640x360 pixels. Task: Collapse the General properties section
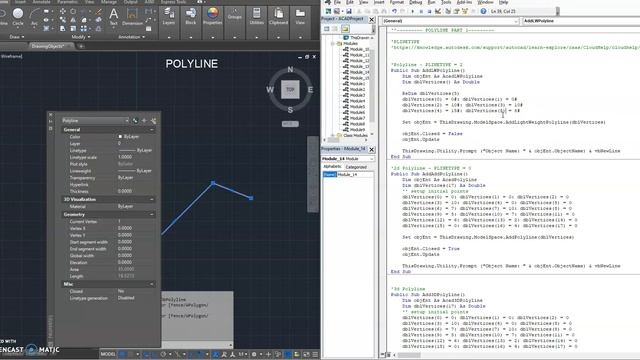(x=152, y=130)
